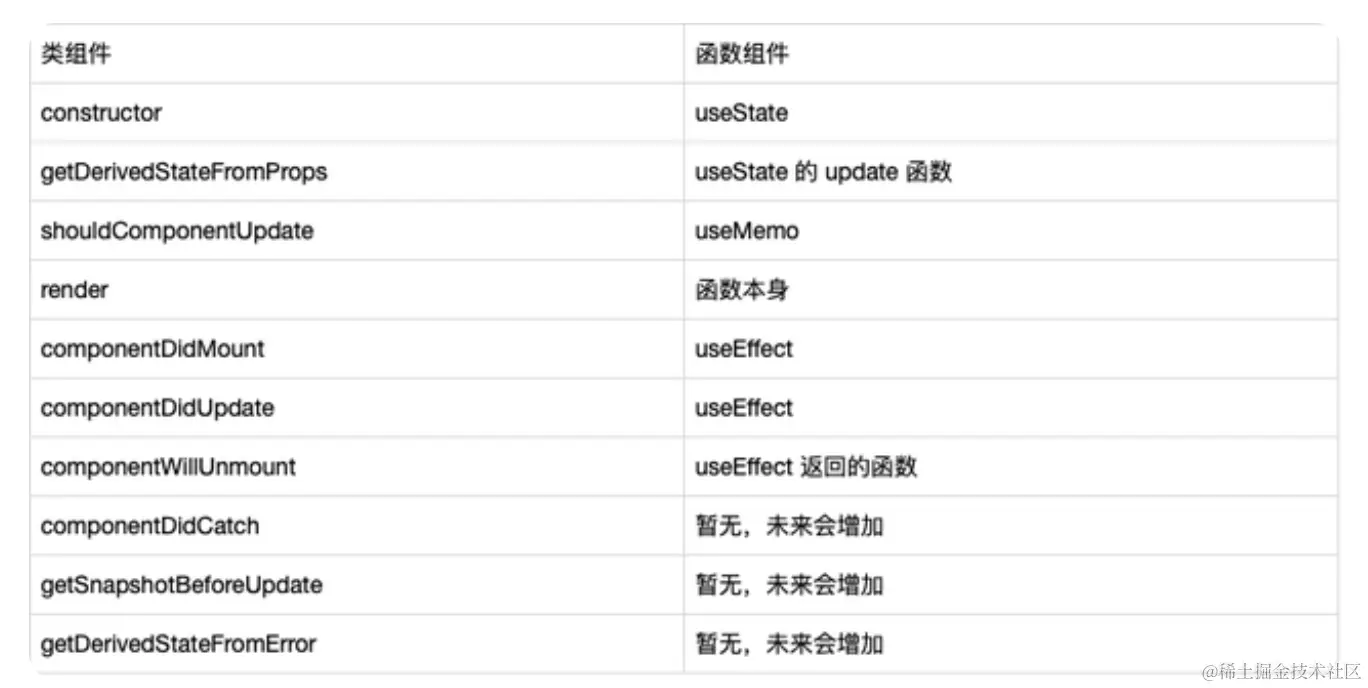Select the getSnapshotBeforeUpdate cell

(x=181, y=585)
